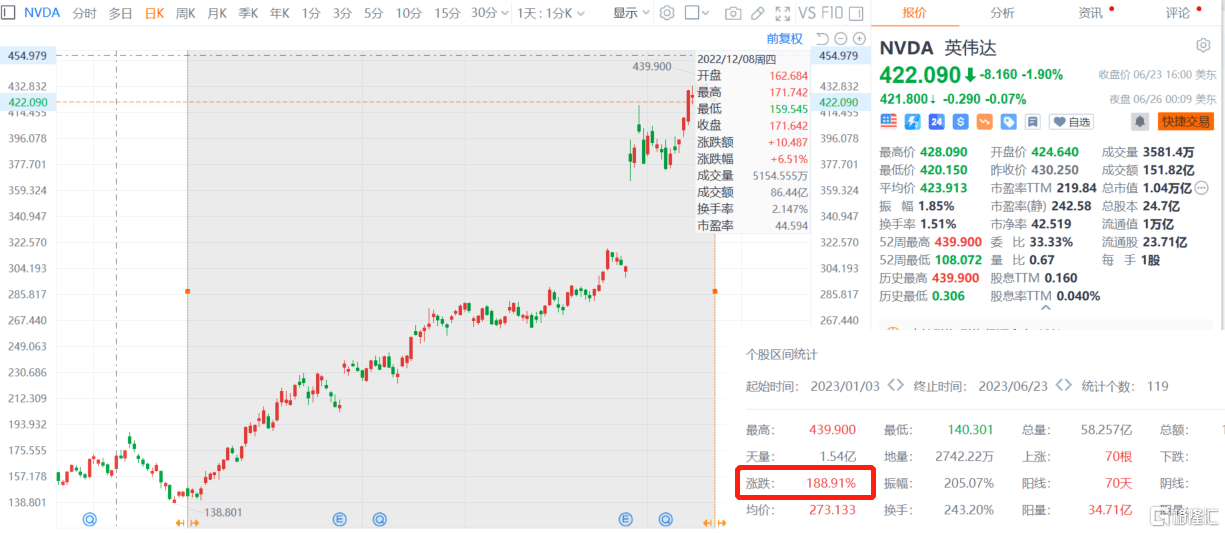Click the blue tag icon
Image resolution: width=1225 pixels, height=533 pixels.
(1009, 121)
